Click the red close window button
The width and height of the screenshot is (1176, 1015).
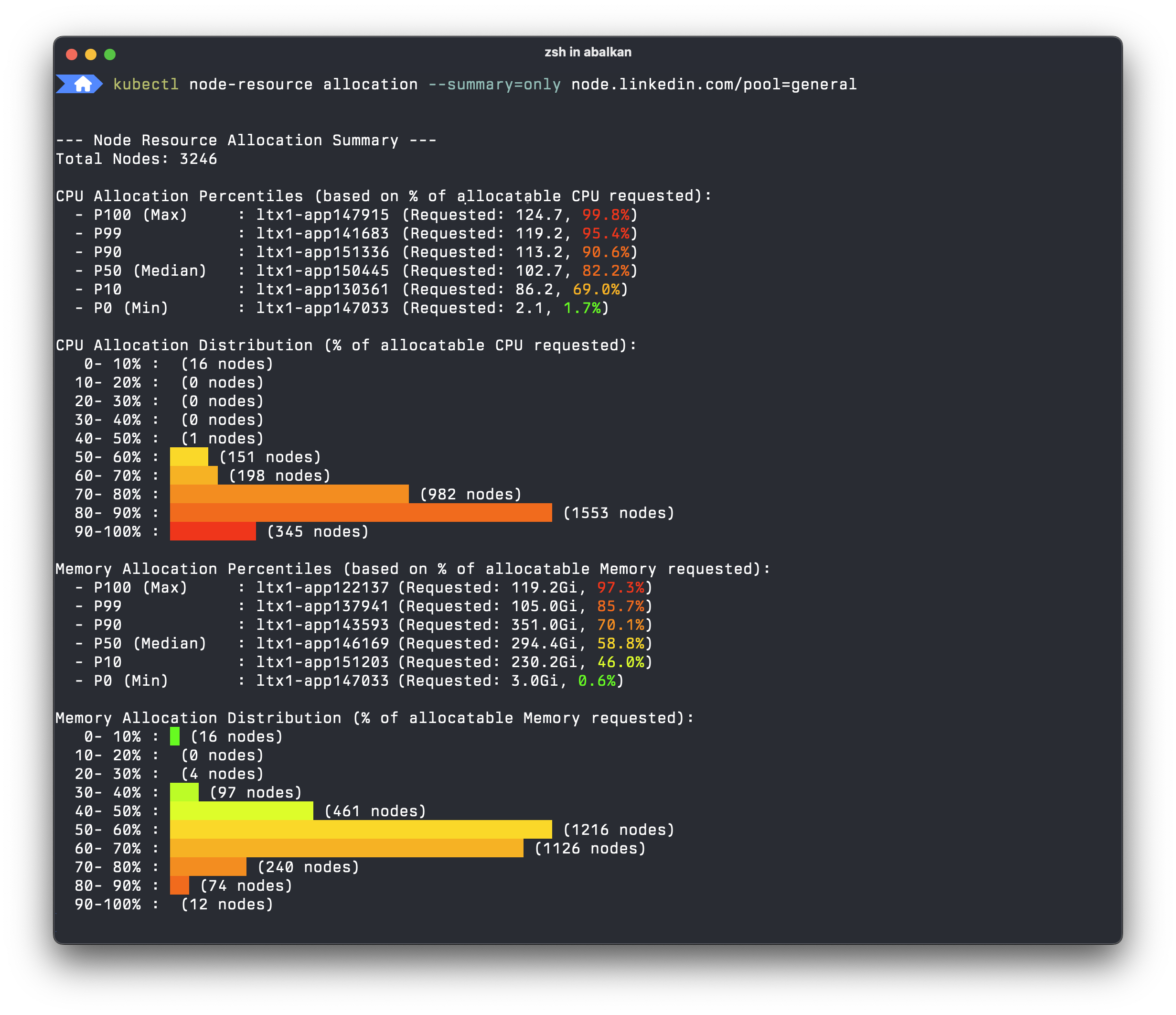(72, 54)
